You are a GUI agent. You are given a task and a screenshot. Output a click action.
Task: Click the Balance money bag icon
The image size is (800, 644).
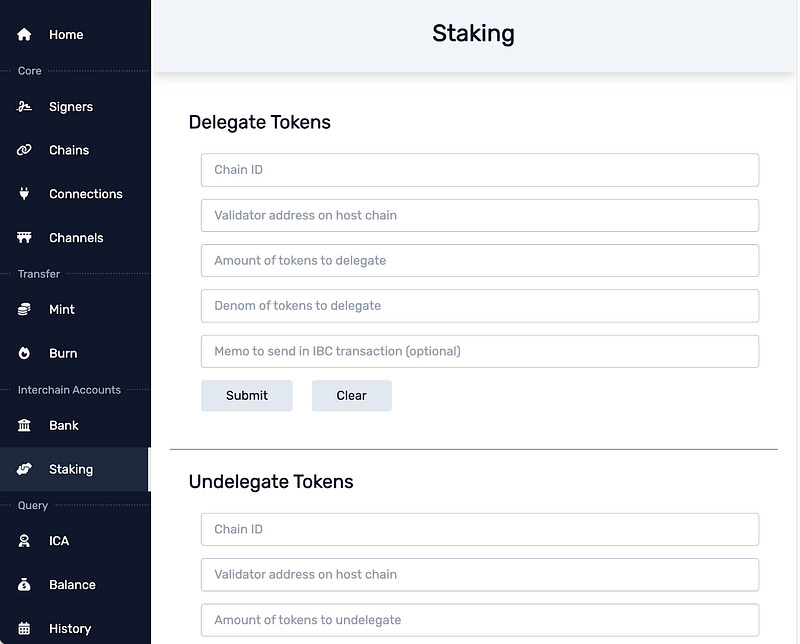click(24, 585)
